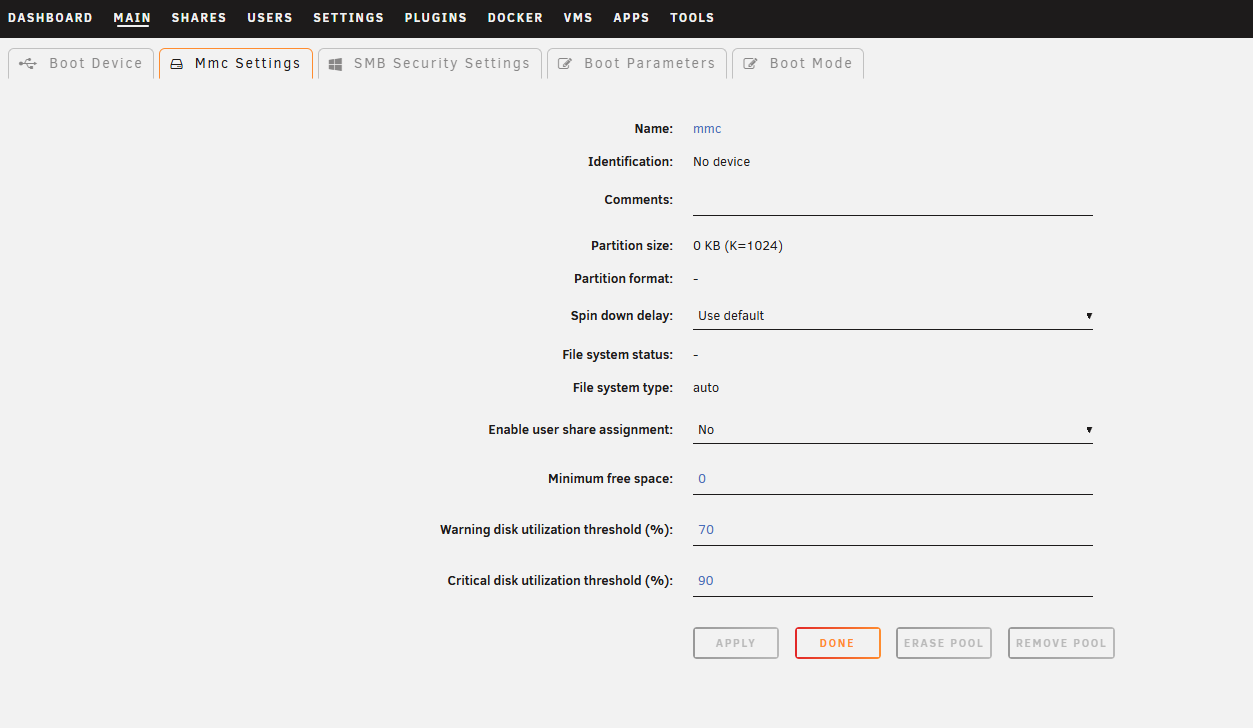Open the Spin down delay dropdown
Viewport: 1253px width, 728px height.
tap(893, 316)
